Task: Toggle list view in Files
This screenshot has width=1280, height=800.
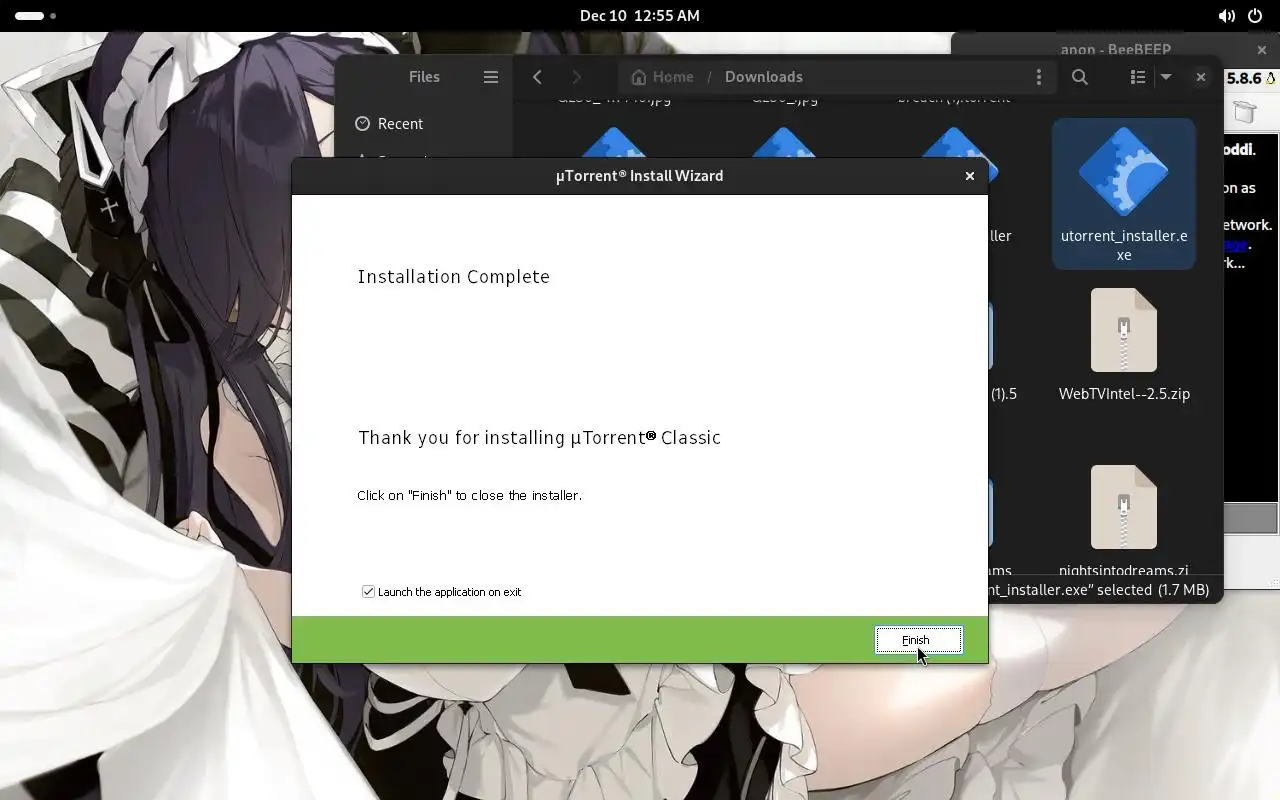Action: 1137,77
